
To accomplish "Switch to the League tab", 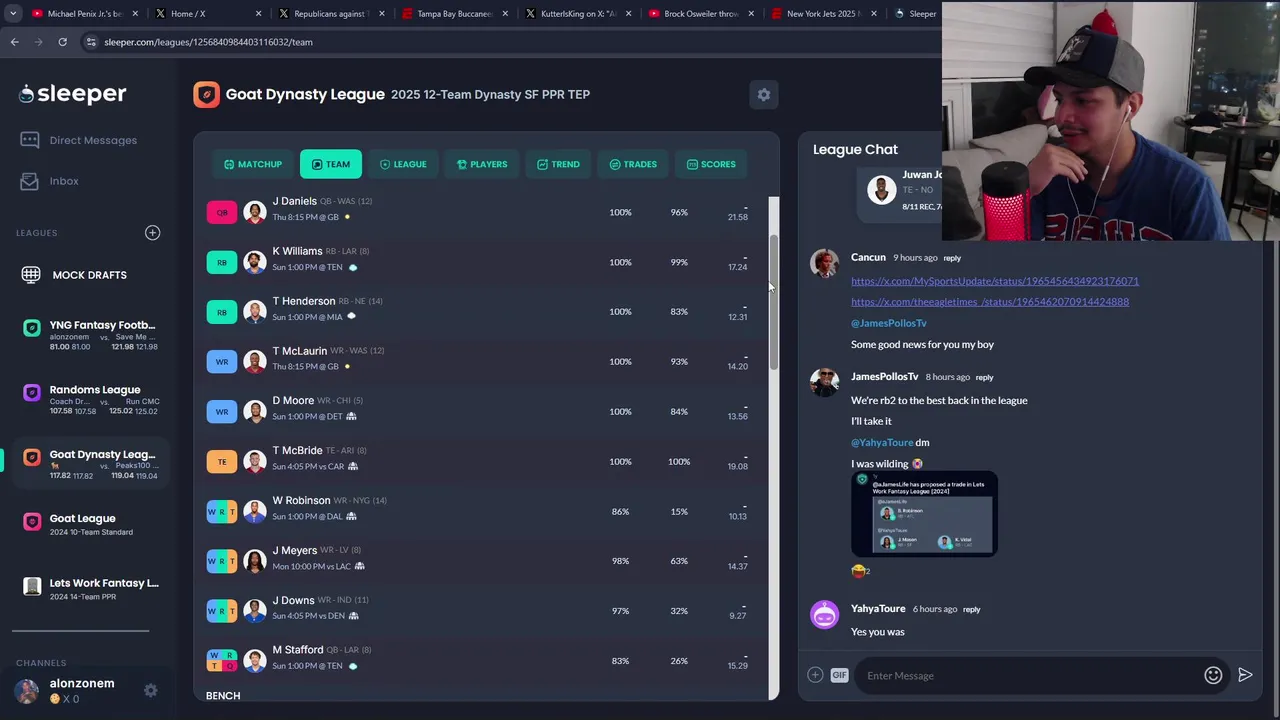I will coord(403,164).
